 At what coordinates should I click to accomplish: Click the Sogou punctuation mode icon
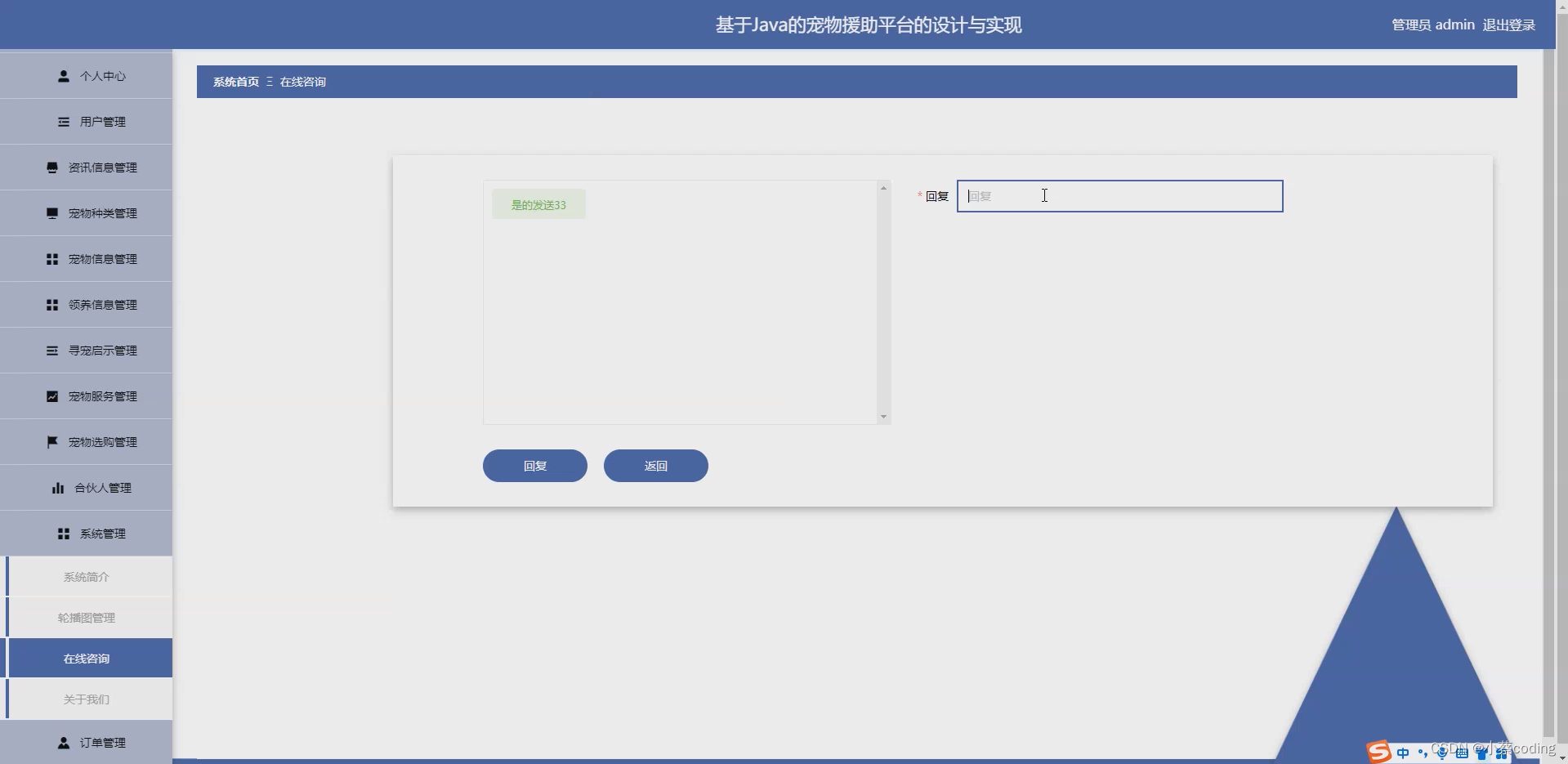click(x=1423, y=753)
